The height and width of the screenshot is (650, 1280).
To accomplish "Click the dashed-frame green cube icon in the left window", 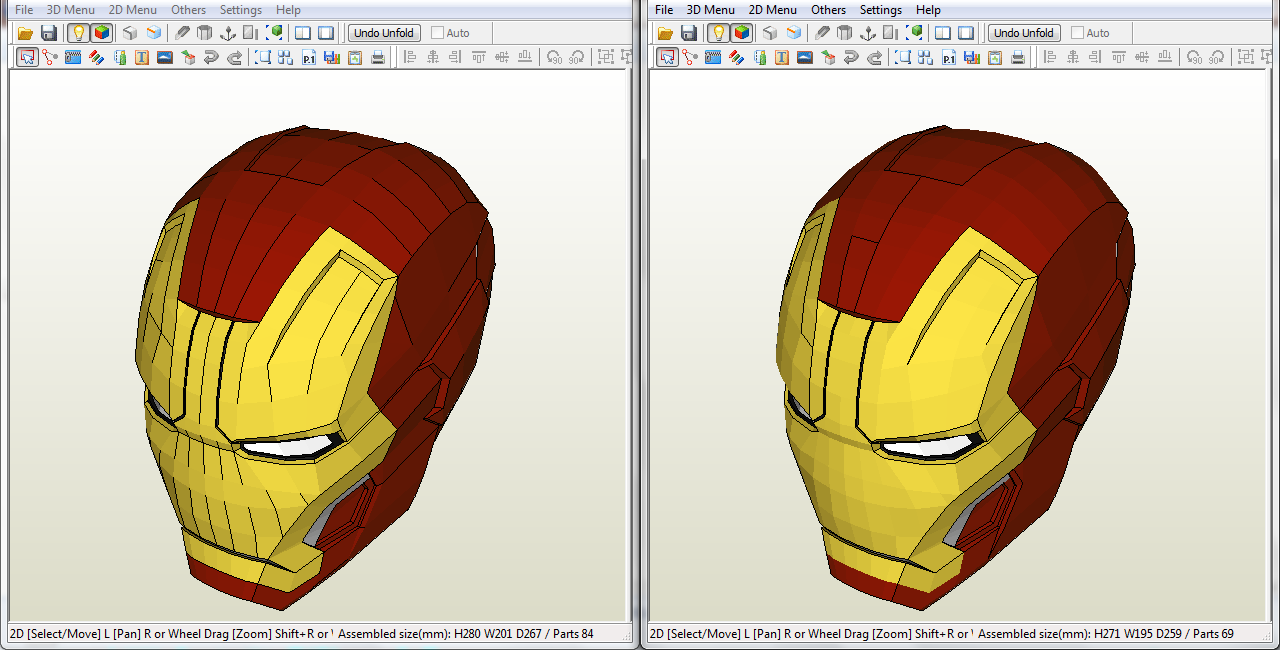I will click(x=274, y=33).
